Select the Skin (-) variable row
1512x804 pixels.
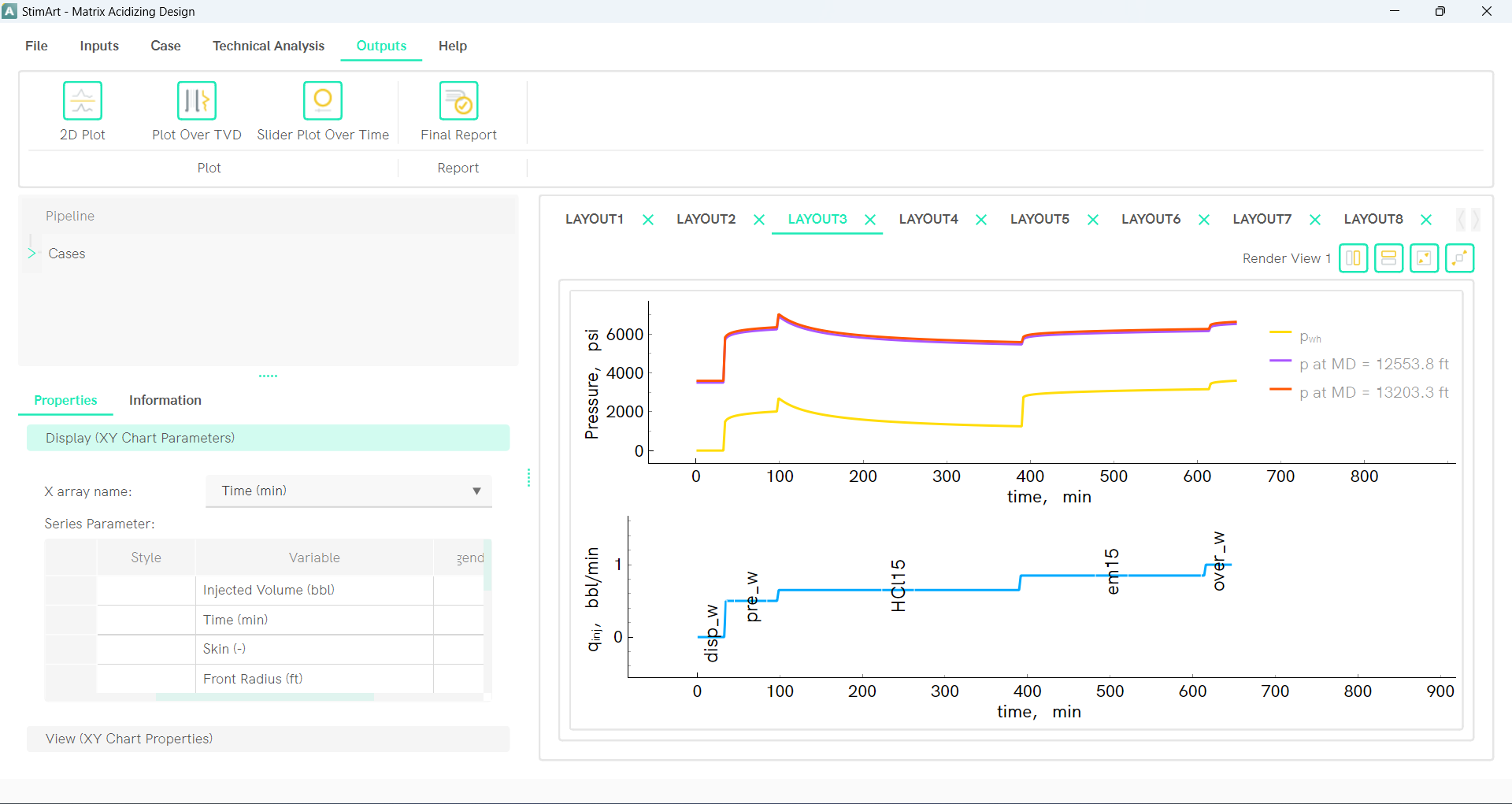tap(313, 649)
